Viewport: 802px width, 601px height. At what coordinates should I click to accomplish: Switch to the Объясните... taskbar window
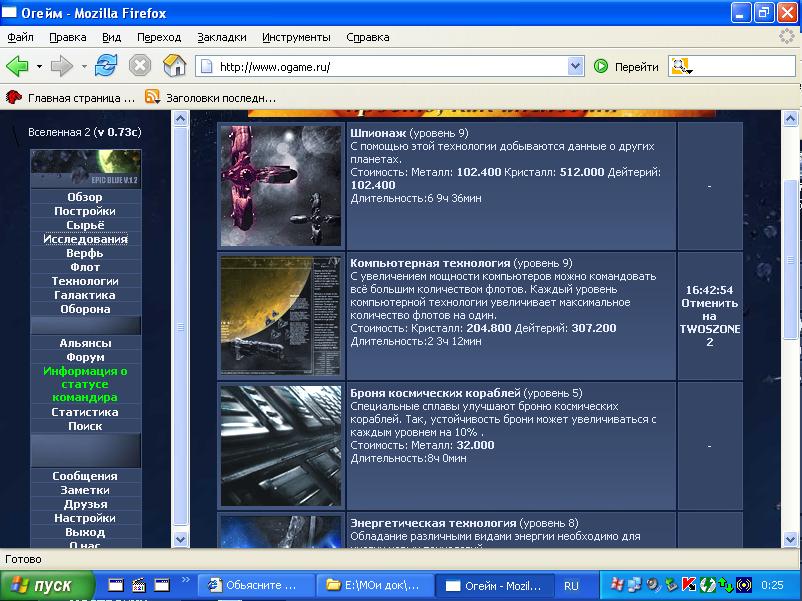point(255,585)
